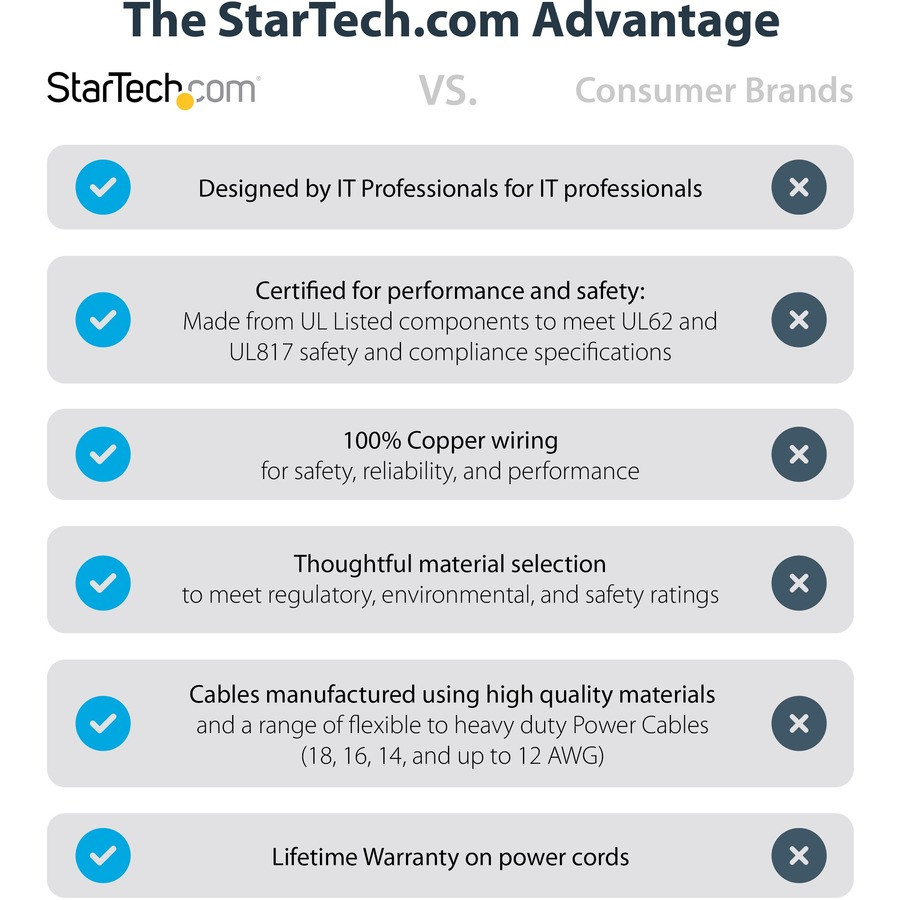Screen dimensions: 900x900
Task: Click dark X icon in Cables manufactured row
Action: (798, 723)
